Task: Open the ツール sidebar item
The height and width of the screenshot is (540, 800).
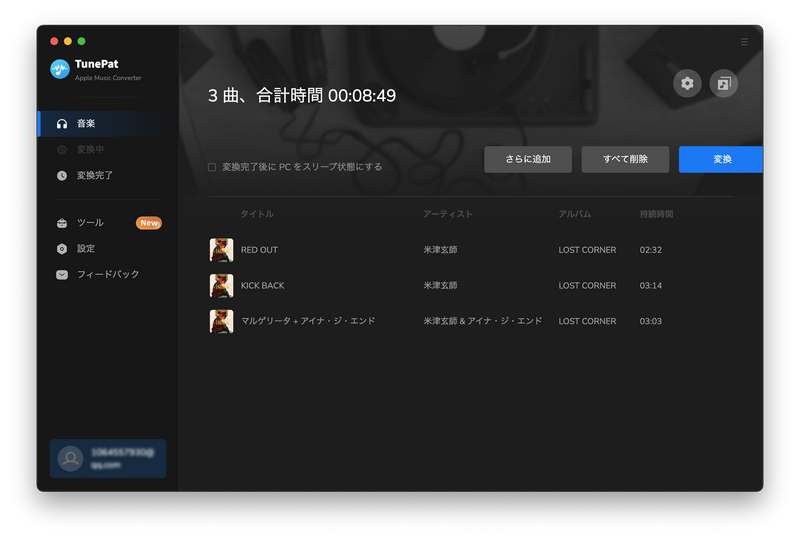Action: point(108,223)
